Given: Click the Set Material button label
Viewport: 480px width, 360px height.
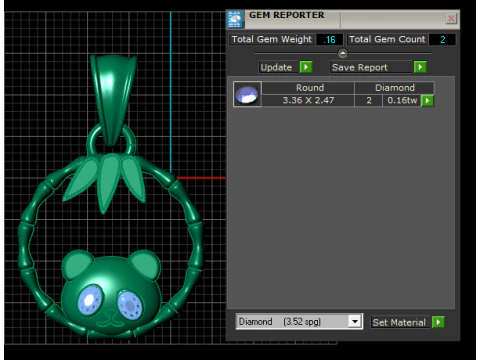Looking at the screenshot, I should point(399,322).
